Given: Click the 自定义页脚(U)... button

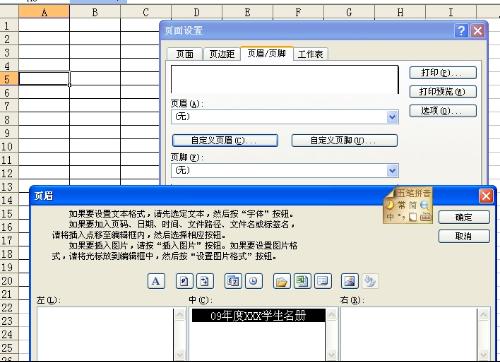Looking at the screenshot, I should click(344, 140).
